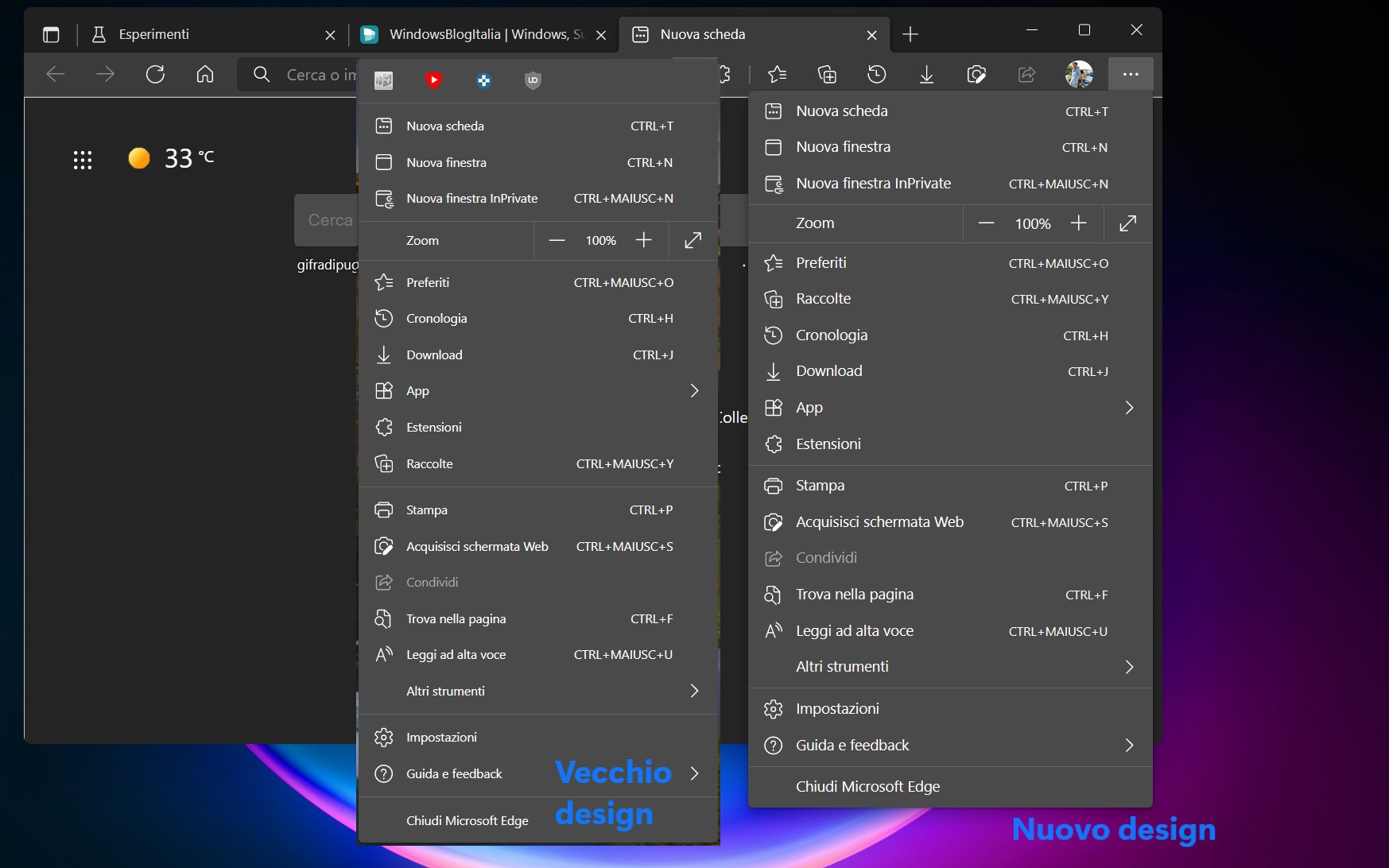Click the sun weather icon
The height and width of the screenshot is (868, 1389).
[139, 158]
